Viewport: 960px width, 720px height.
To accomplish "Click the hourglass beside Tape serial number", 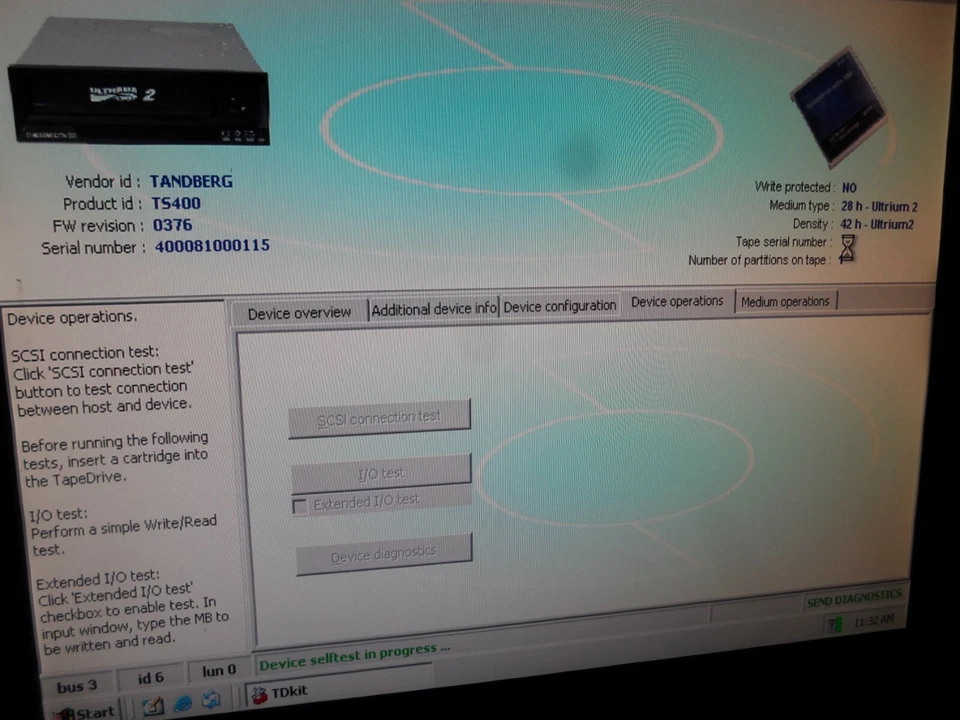I will (x=847, y=250).
